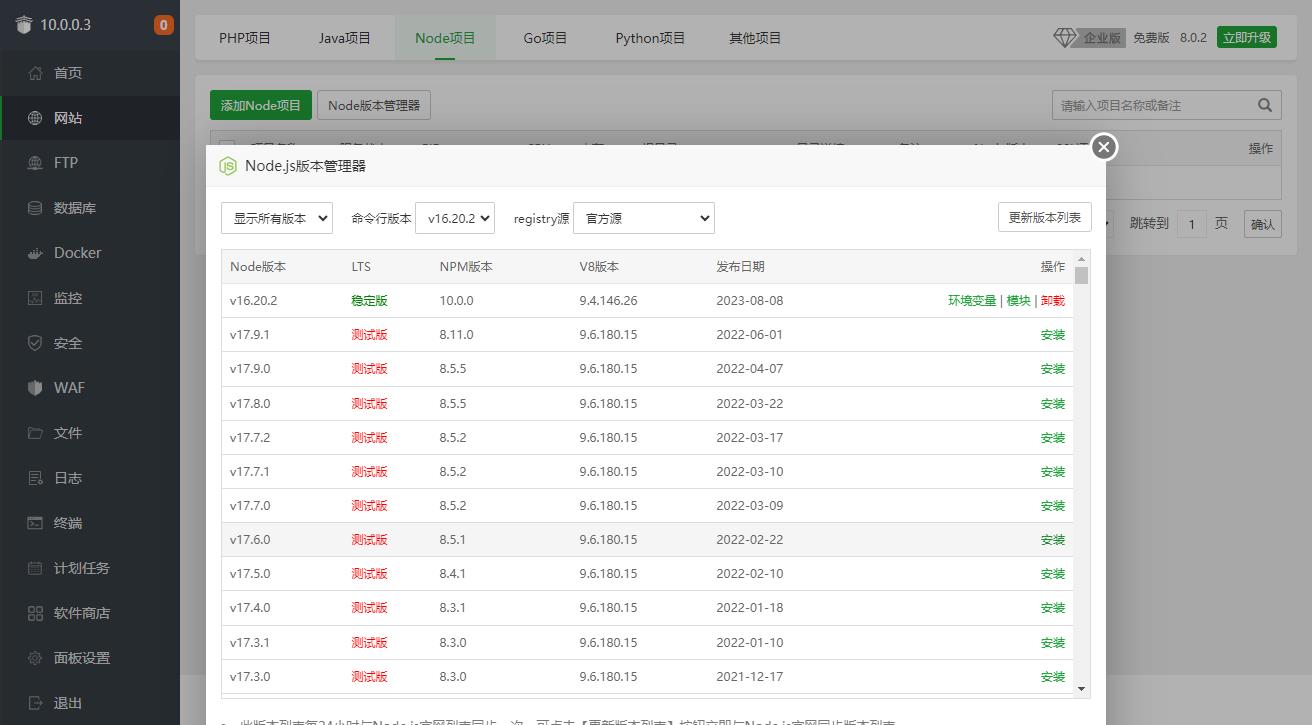Image resolution: width=1312 pixels, height=725 pixels.
Task: Close the Node.js version manager dialog
Action: click(1103, 147)
